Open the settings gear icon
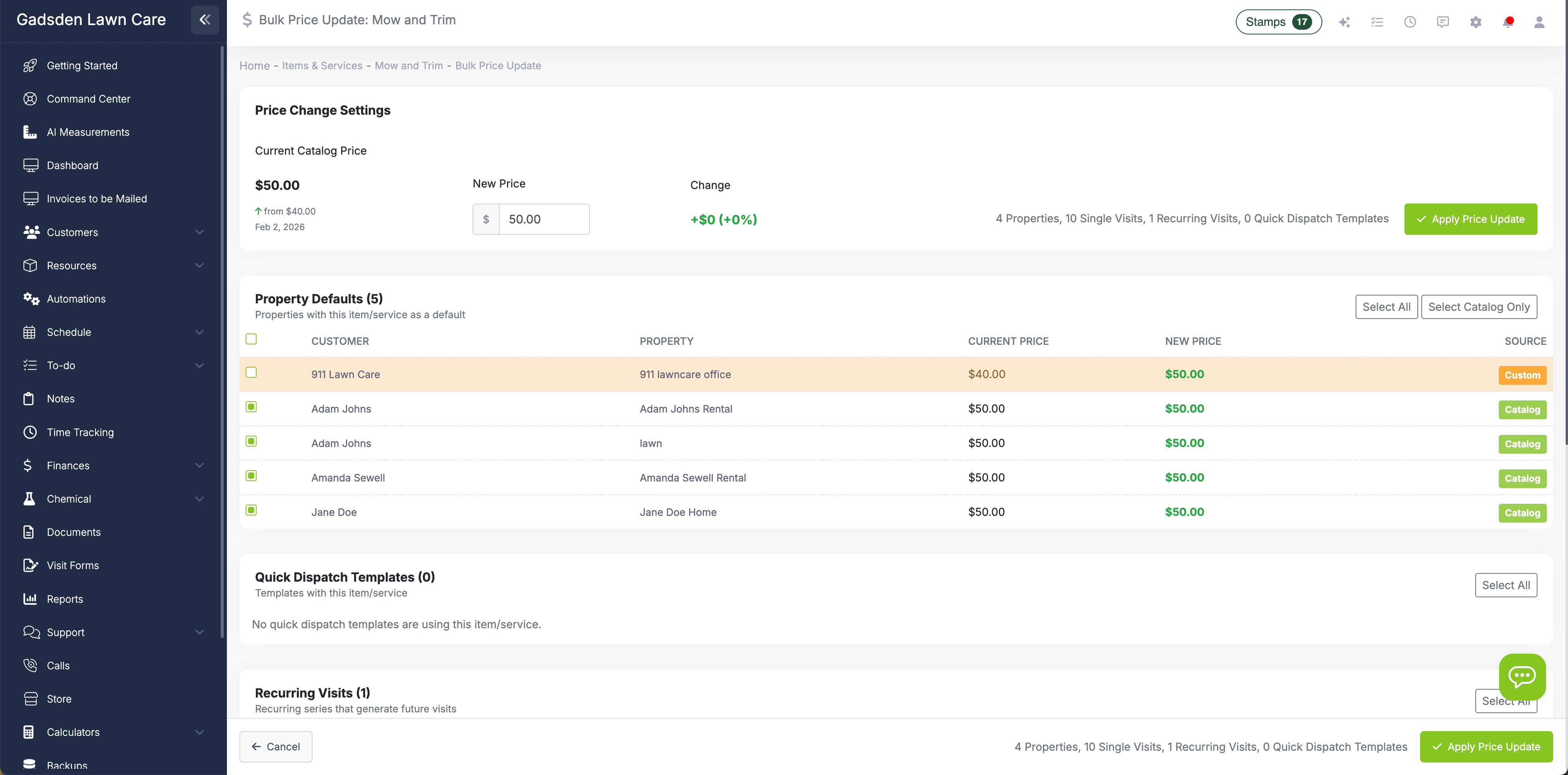 point(1476,21)
